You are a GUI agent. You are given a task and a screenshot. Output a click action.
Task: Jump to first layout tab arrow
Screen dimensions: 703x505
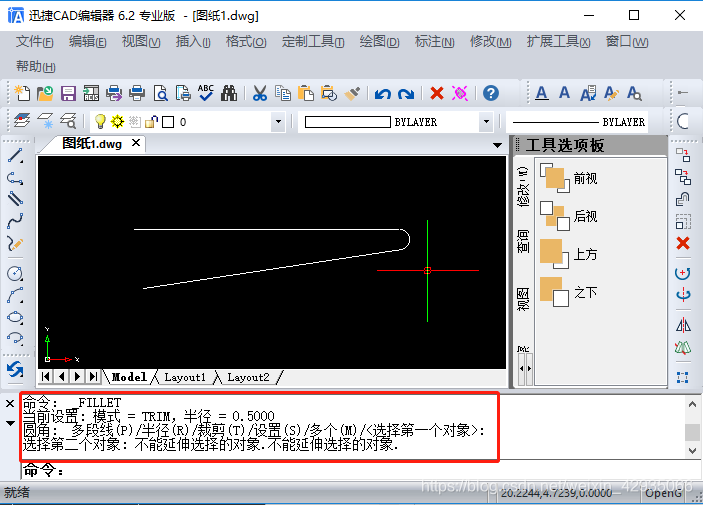(46, 376)
